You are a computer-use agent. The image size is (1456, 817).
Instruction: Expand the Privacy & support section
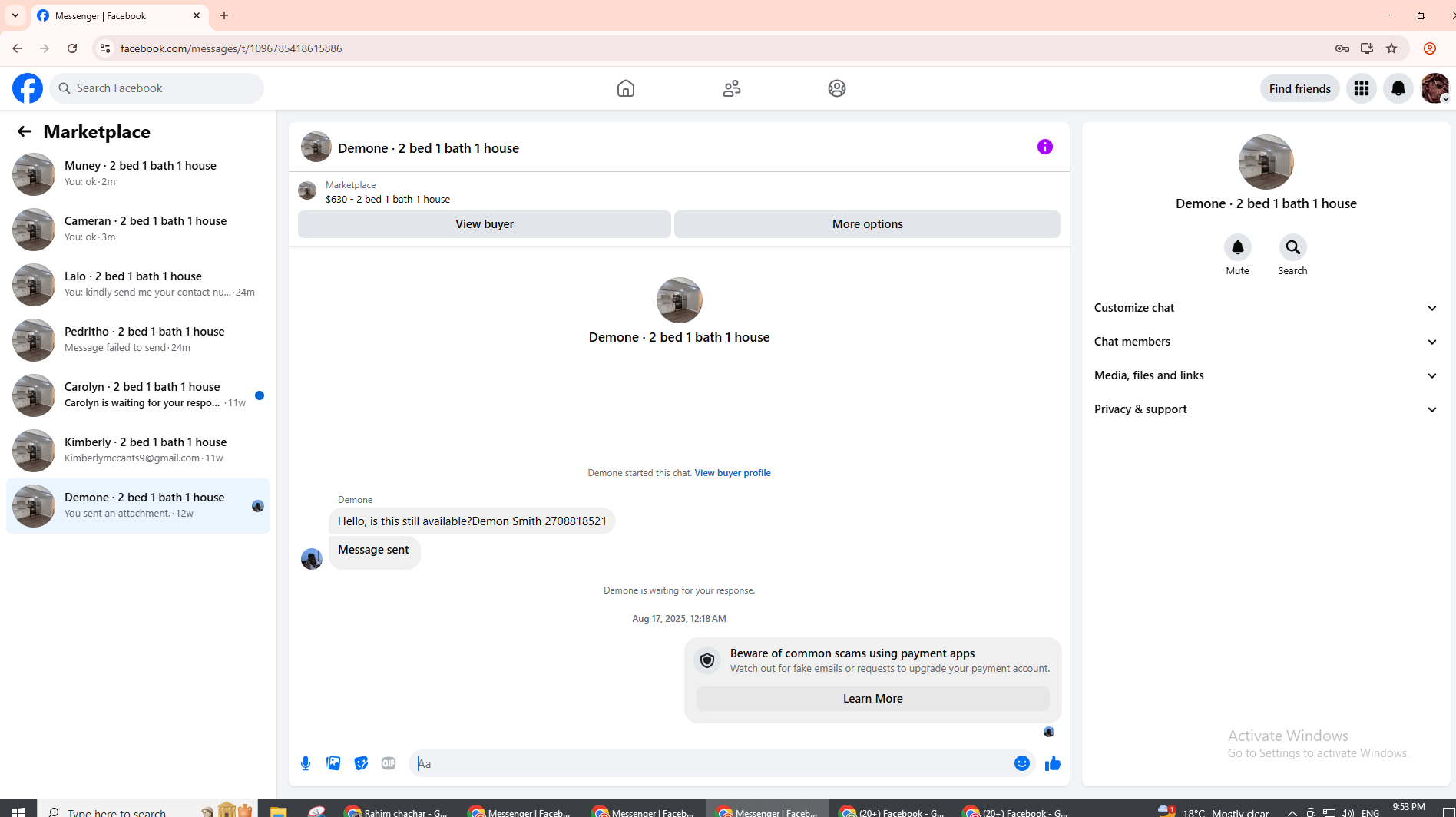tap(1266, 409)
